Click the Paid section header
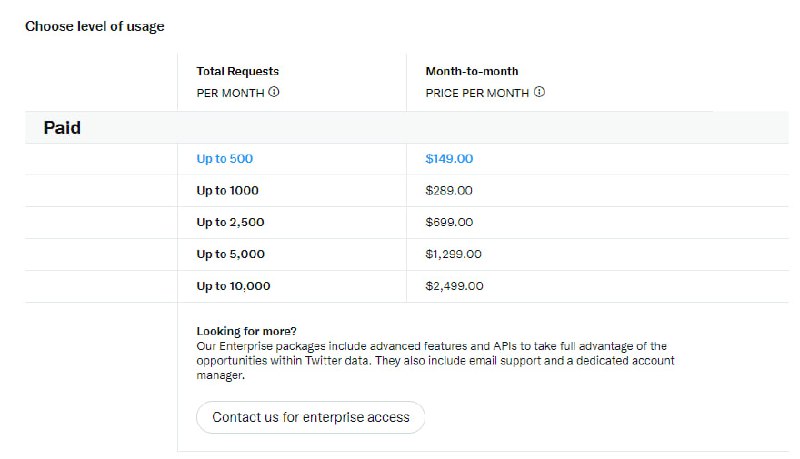This screenshot has height=459, width=800. 62,128
